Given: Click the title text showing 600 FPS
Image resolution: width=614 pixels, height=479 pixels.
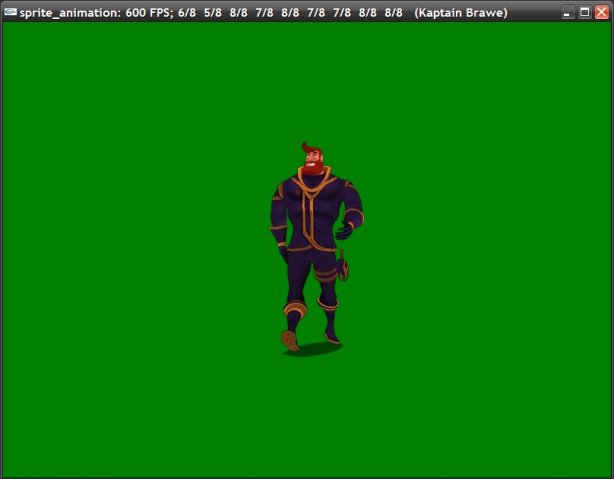Looking at the screenshot, I should coord(149,13).
